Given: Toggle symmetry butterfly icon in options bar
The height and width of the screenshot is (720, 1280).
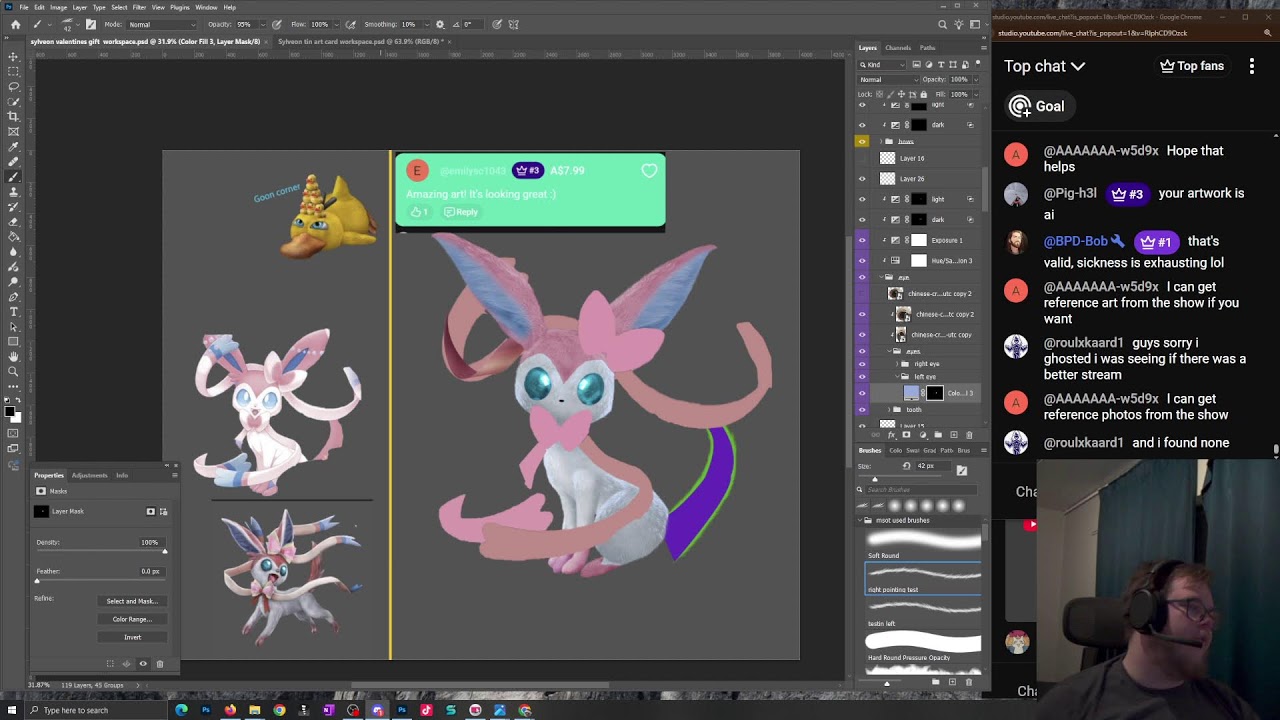Looking at the screenshot, I should (514, 24).
